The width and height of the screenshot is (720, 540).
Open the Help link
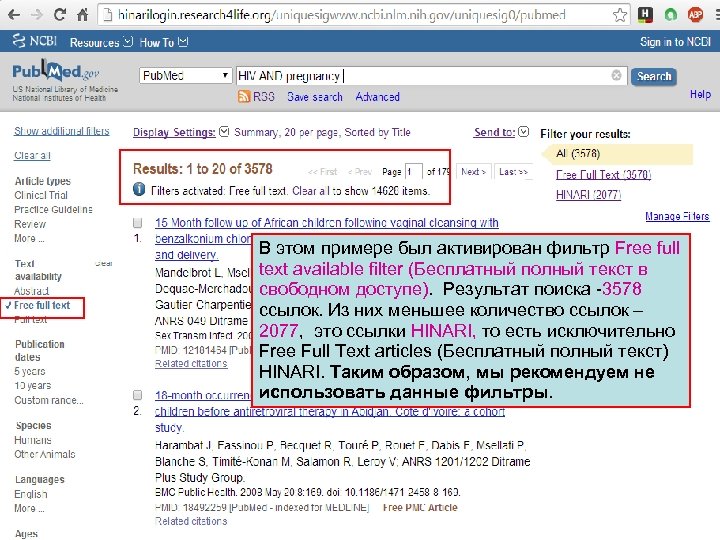(x=700, y=94)
